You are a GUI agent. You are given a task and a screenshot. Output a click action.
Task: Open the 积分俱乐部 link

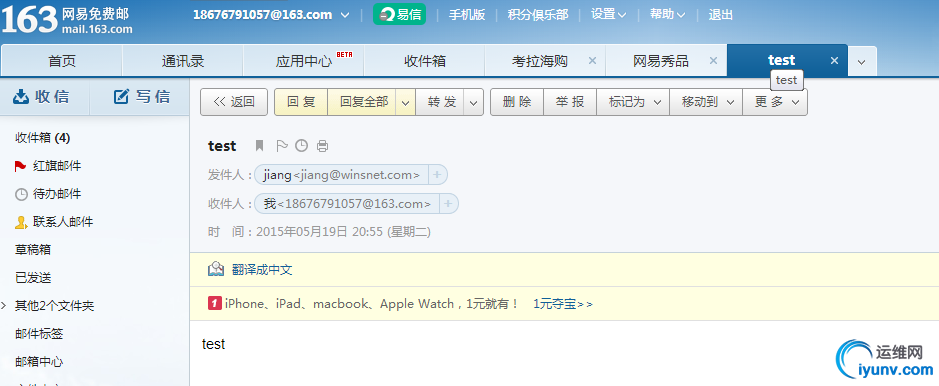[x=538, y=15]
